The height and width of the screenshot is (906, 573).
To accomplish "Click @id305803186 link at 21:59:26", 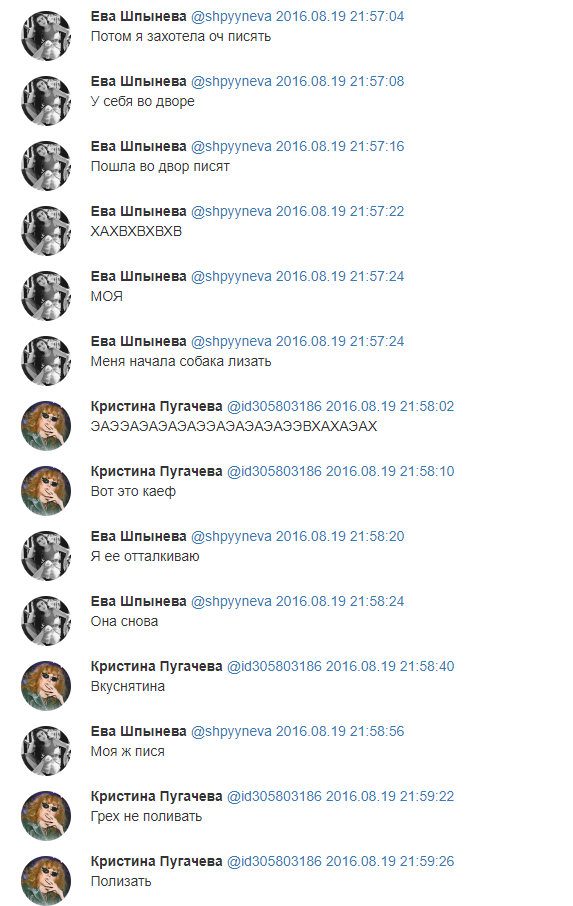I will (274, 862).
